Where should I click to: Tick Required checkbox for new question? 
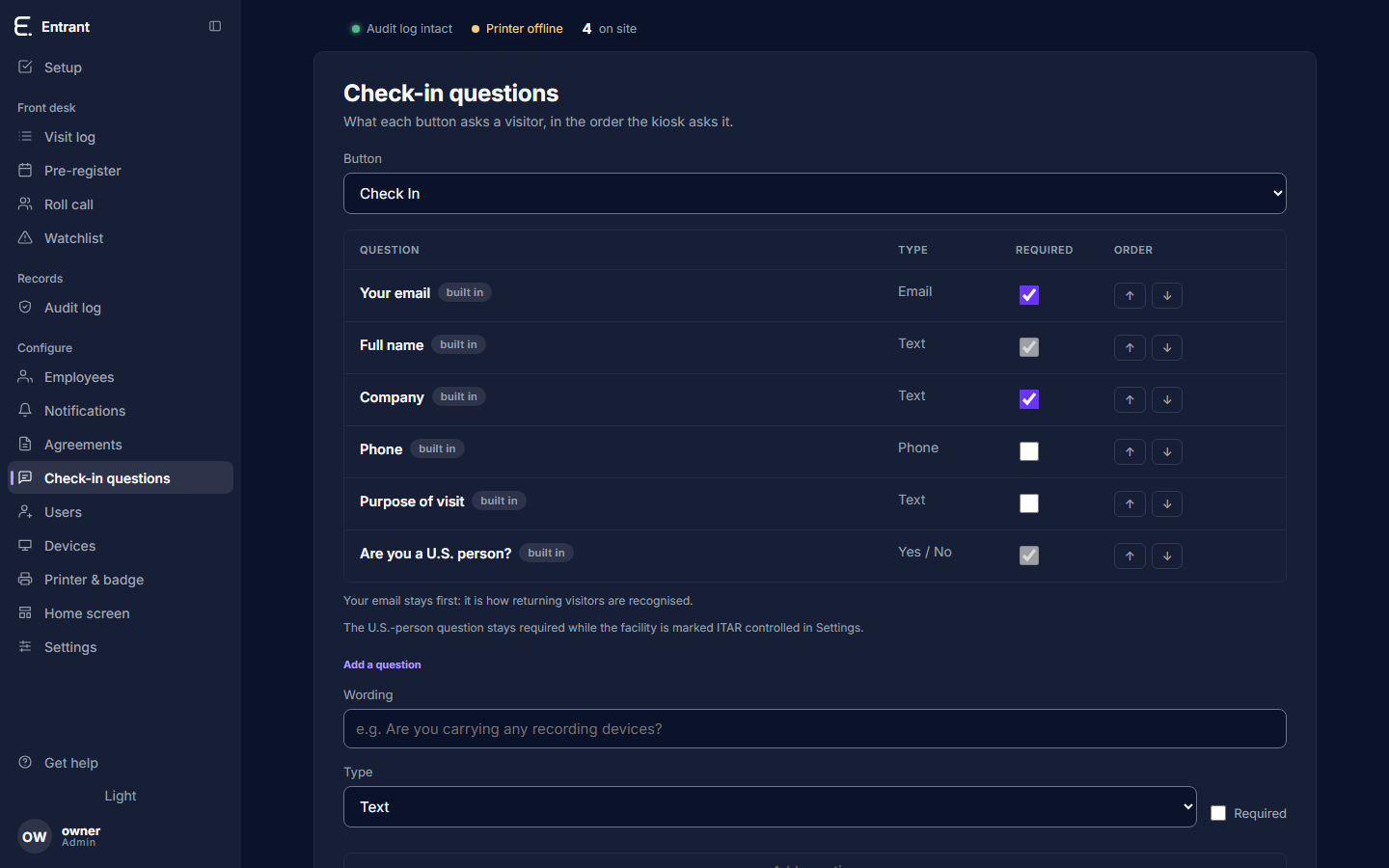(1218, 813)
